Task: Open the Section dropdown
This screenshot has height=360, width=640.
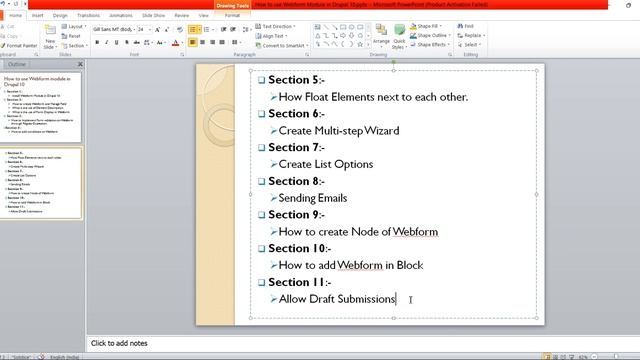Action: pyautogui.click(x=75, y=46)
